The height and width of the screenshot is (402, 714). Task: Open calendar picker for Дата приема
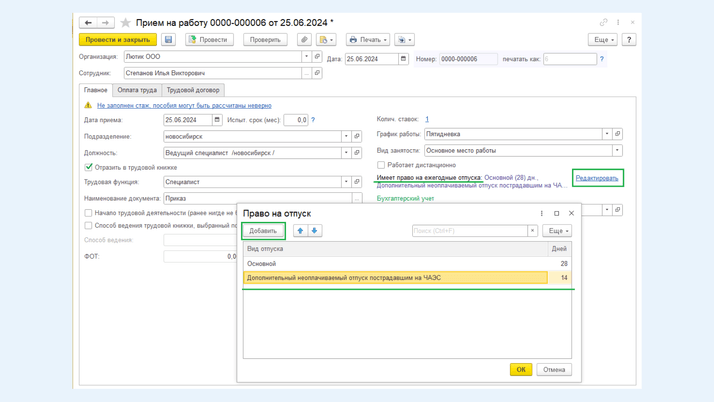[217, 120]
